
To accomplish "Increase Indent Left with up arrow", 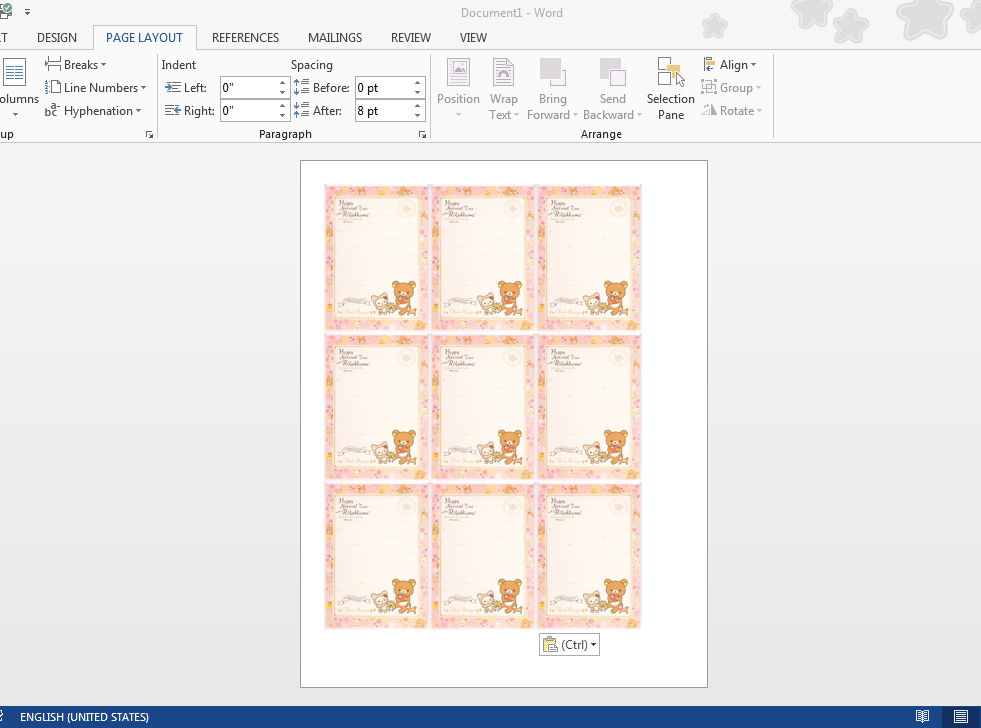I will [282, 83].
